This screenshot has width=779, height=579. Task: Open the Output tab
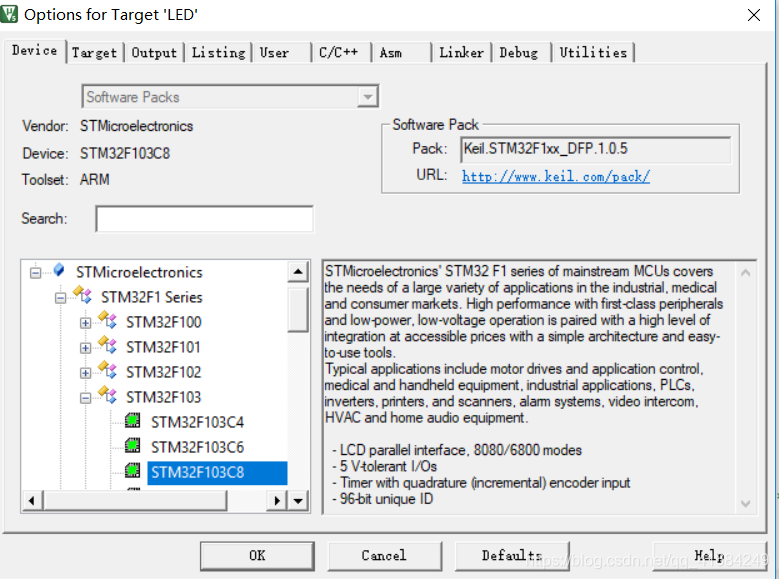(x=154, y=53)
